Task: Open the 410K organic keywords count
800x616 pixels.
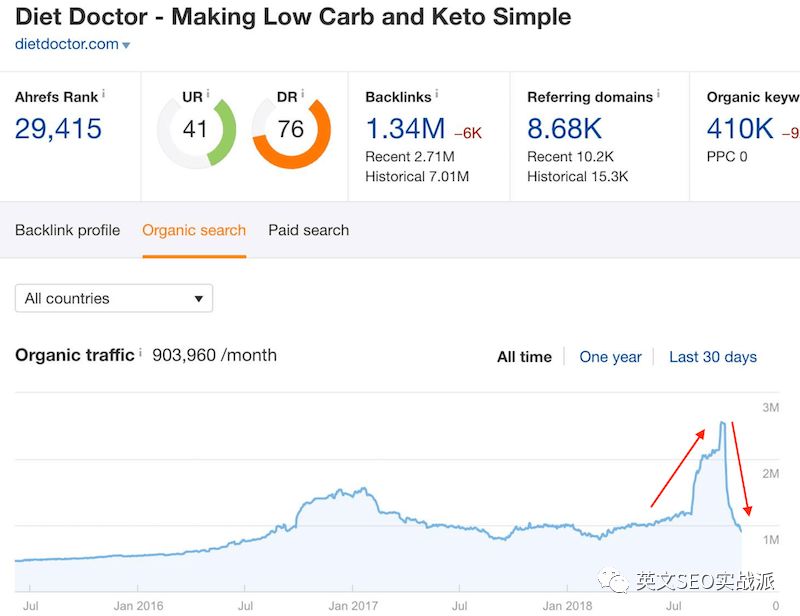Action: pyautogui.click(x=740, y=129)
